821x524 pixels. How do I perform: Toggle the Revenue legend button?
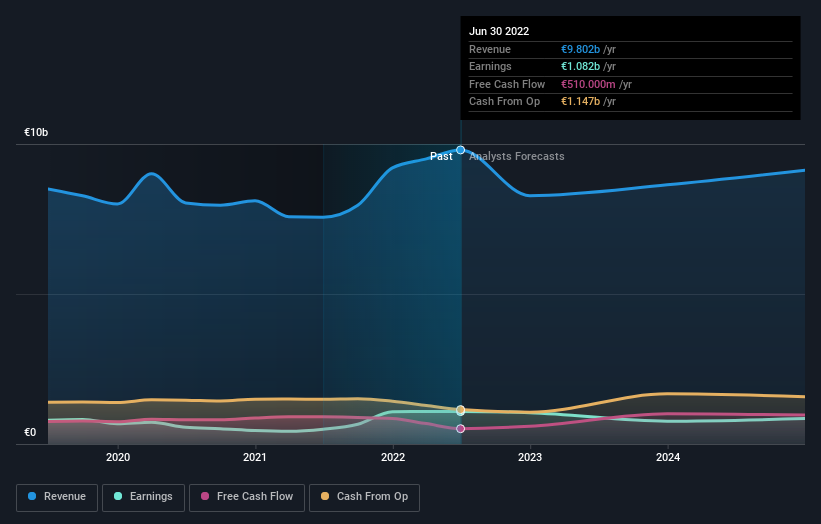pos(57,497)
